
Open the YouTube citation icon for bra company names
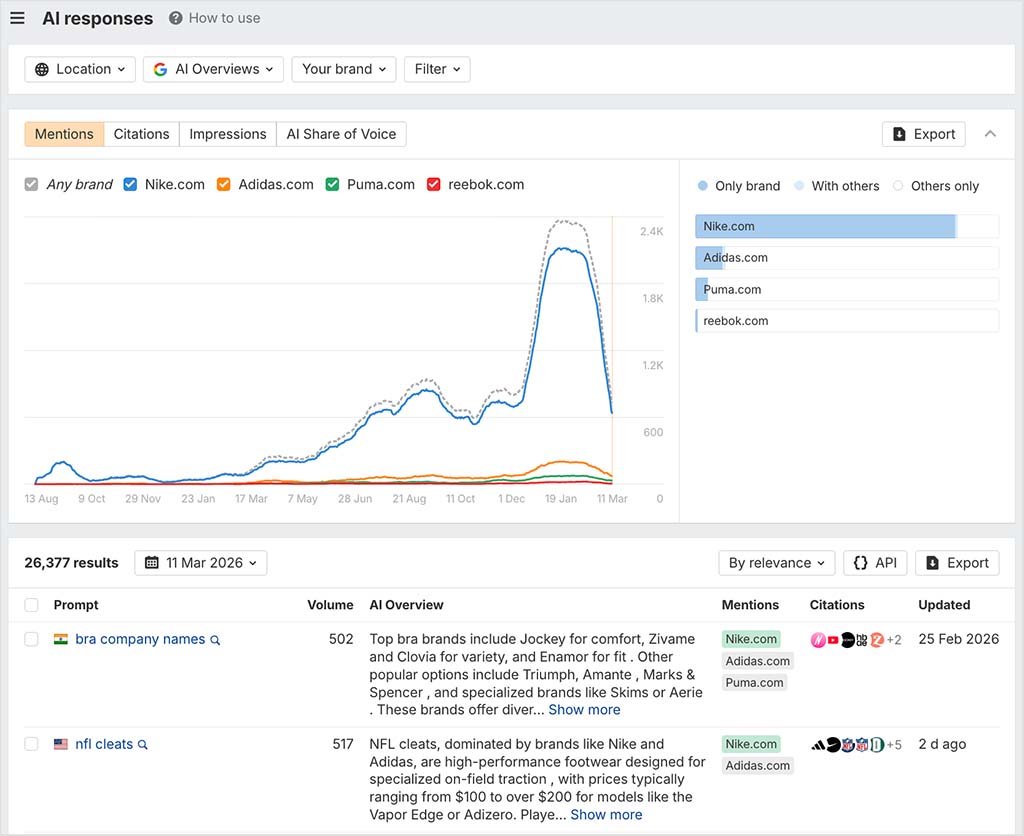point(833,639)
